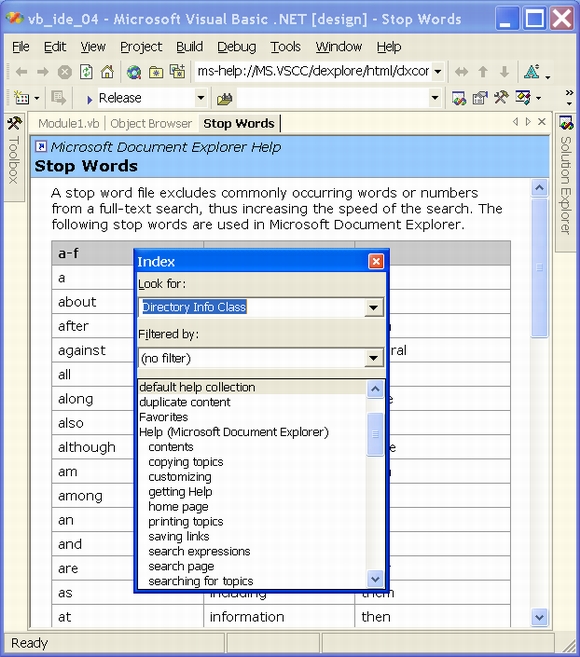Click the globe Search the Web icon
Viewport: 580px width, 657px height.
tap(134, 72)
